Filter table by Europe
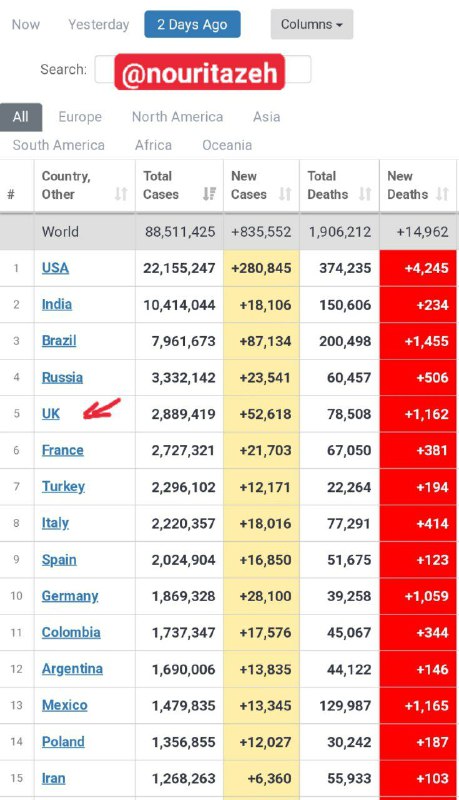459x800 pixels. click(x=80, y=117)
